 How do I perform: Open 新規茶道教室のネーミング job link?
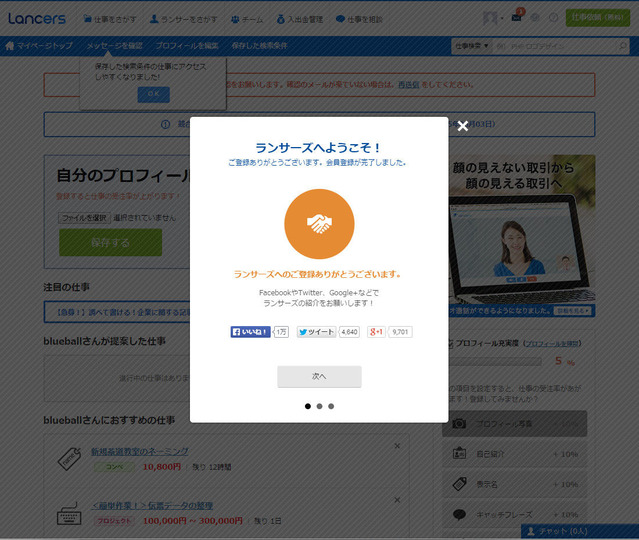(140, 452)
